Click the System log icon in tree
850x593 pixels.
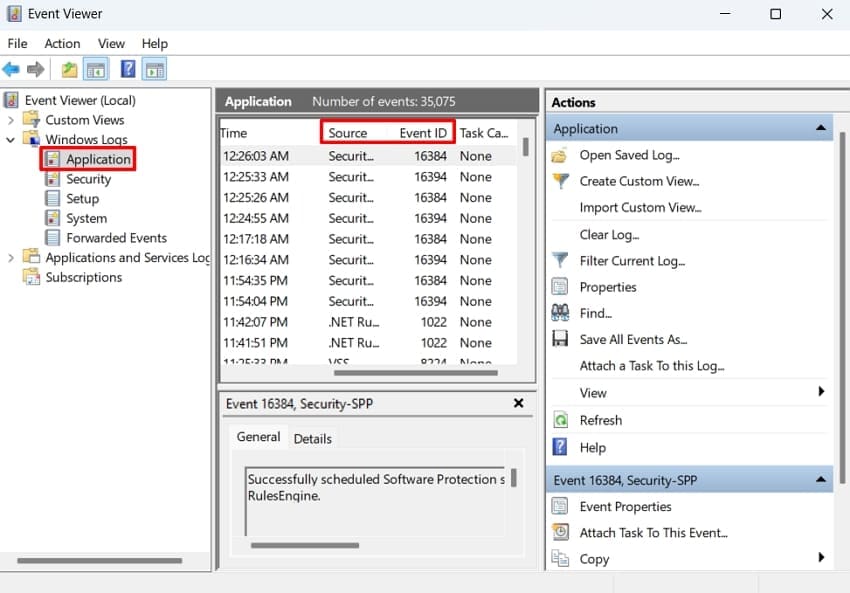[x=53, y=218]
